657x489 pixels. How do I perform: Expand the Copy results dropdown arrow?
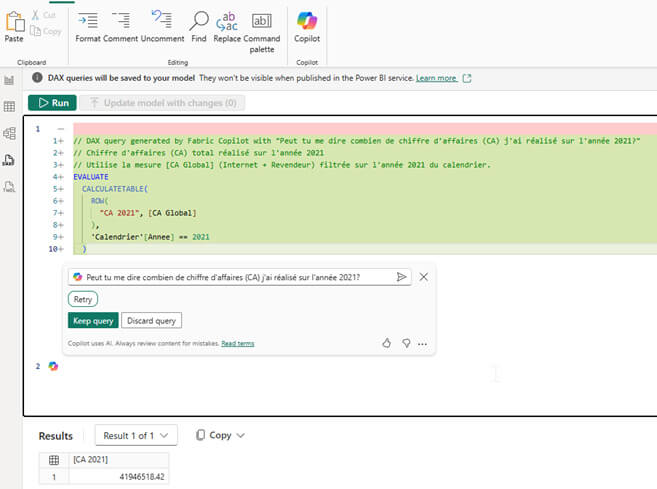tap(240, 435)
